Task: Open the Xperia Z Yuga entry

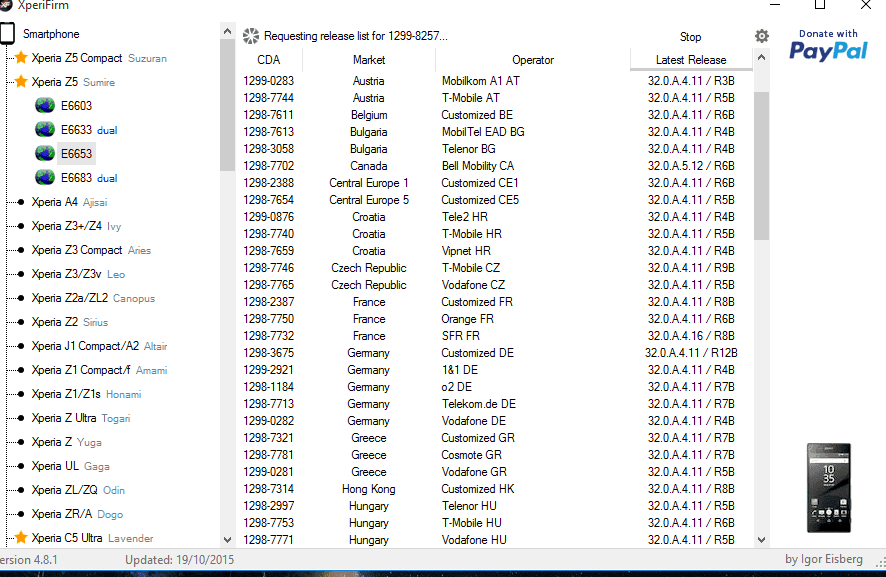Action: [x=67, y=442]
